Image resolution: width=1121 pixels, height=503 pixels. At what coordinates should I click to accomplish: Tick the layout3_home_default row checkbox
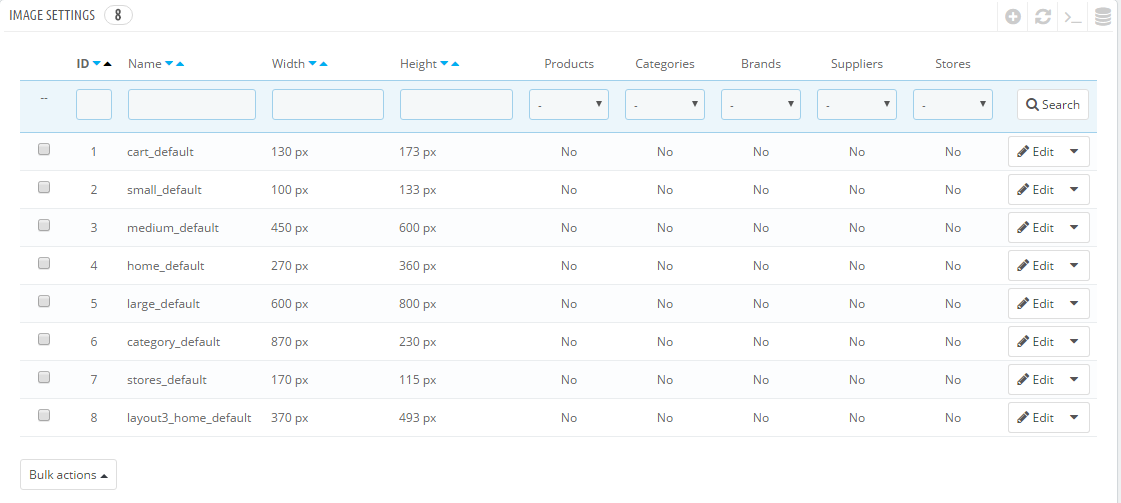point(44,415)
